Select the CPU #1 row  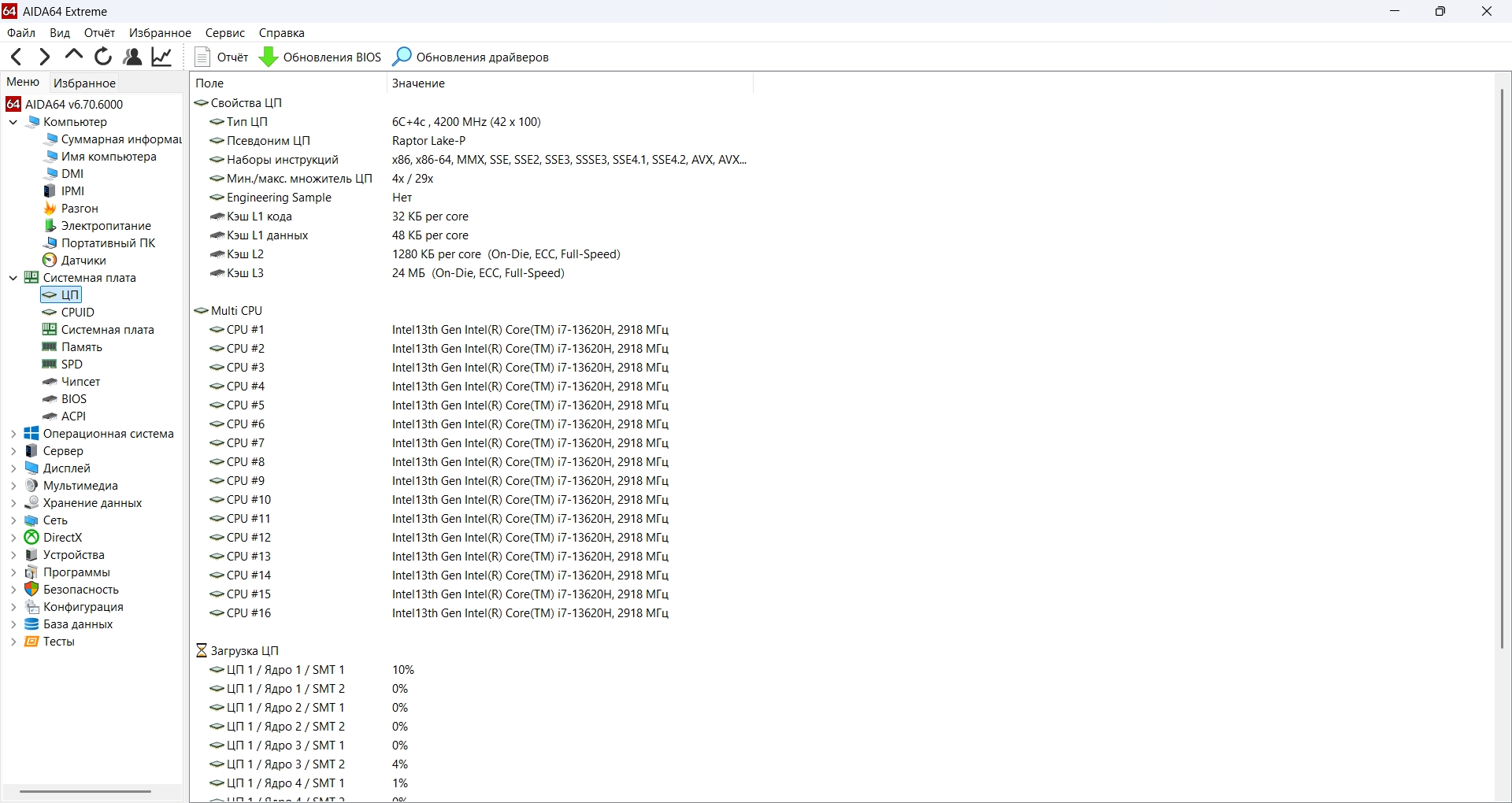coord(471,330)
